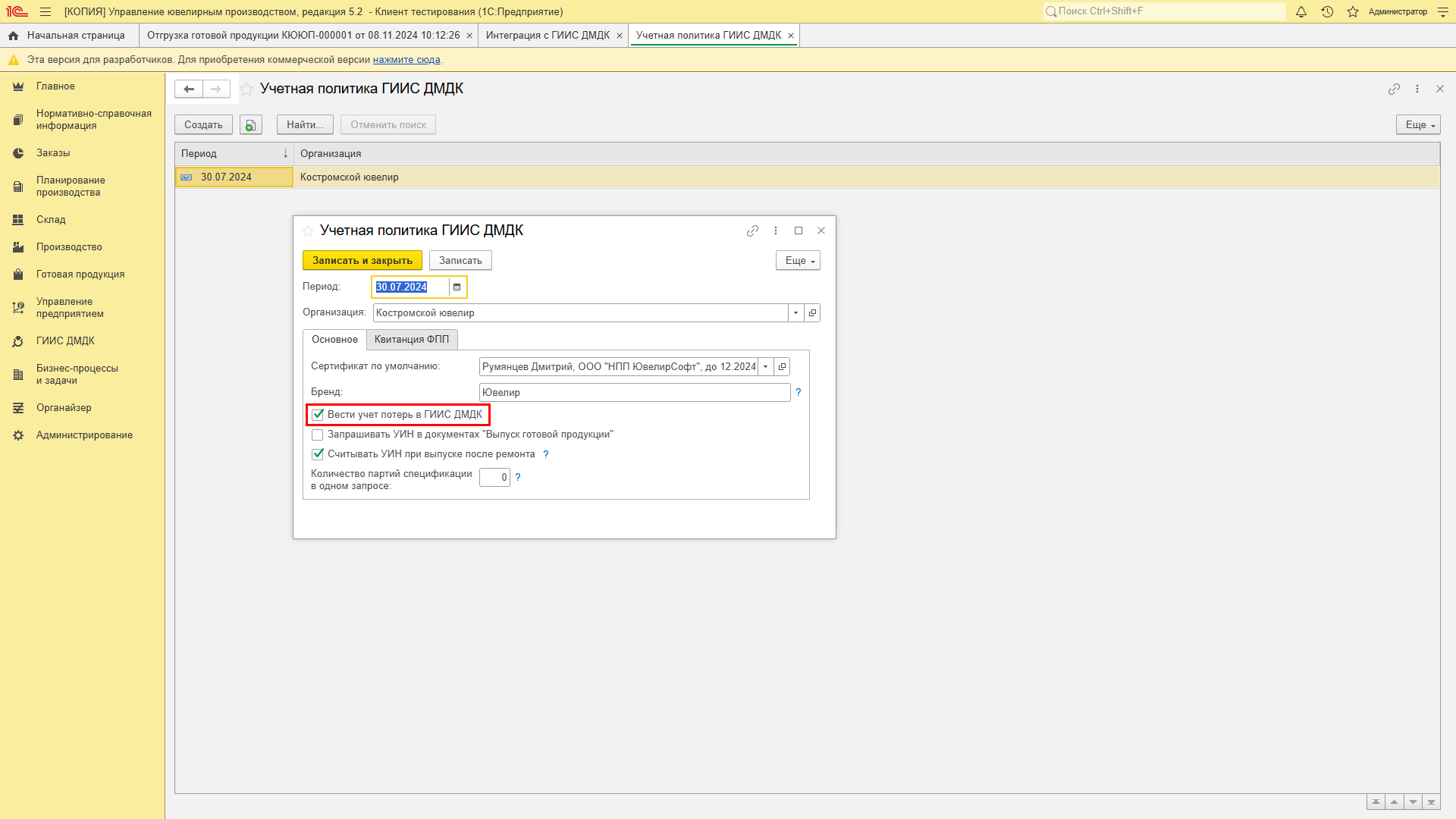Expand Сертификат по умолчанию dropdown arrow
The height and width of the screenshot is (819, 1456).
coord(766,367)
